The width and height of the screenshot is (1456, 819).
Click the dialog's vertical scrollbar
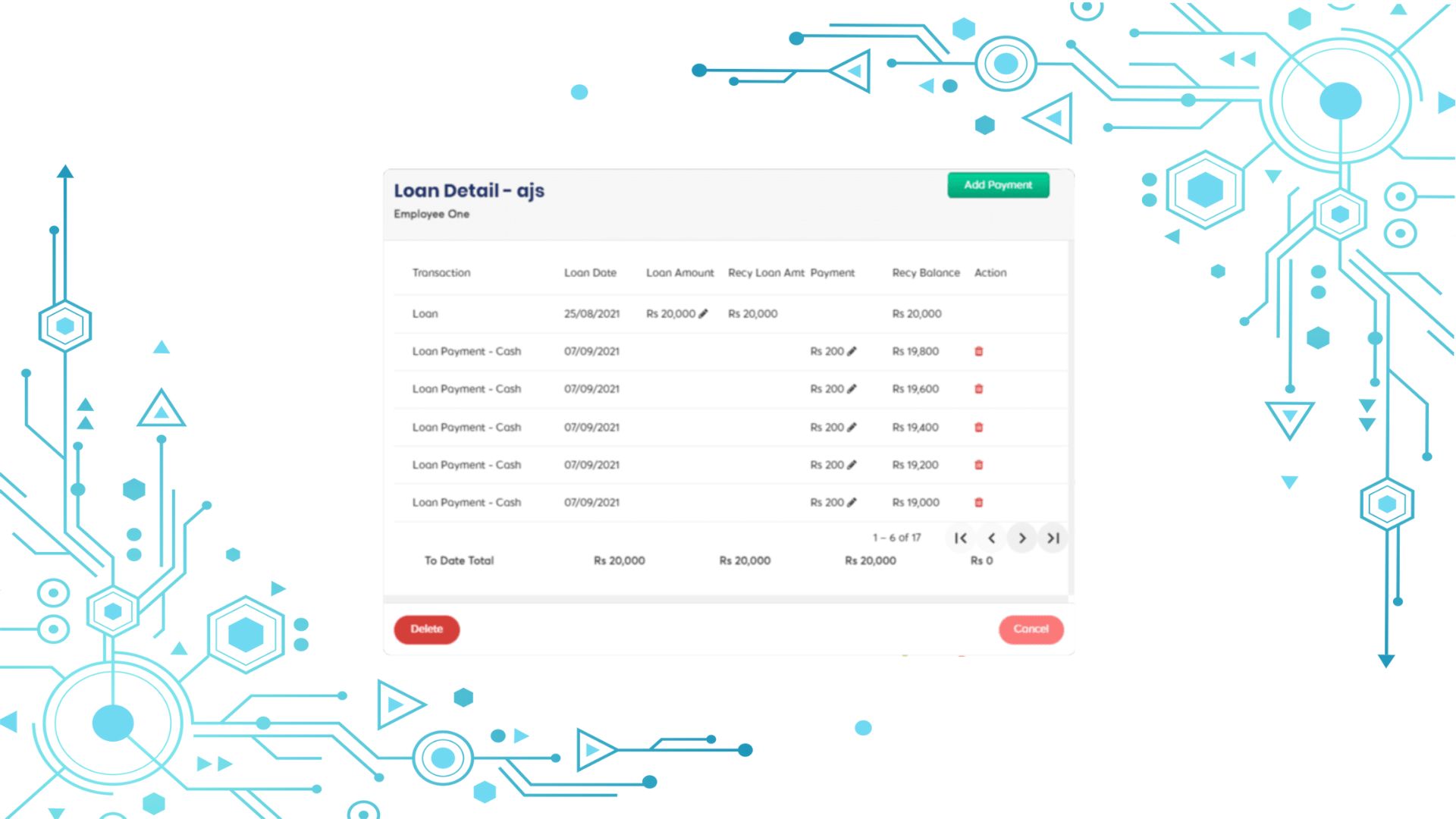[x=1071, y=417]
